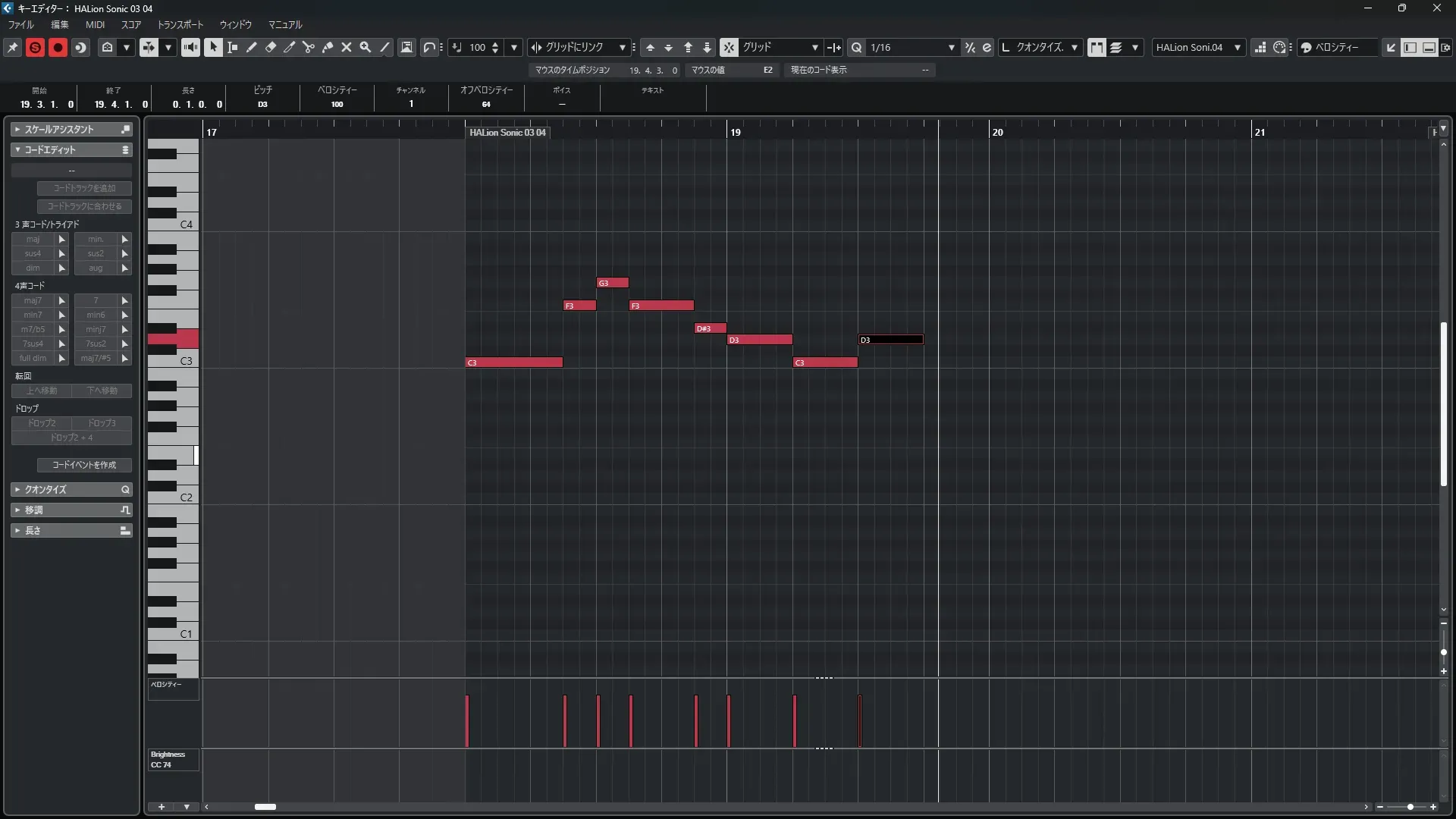Screen dimensions: 1456x819
Task: Select the Draw pencil tool
Action: tap(252, 47)
